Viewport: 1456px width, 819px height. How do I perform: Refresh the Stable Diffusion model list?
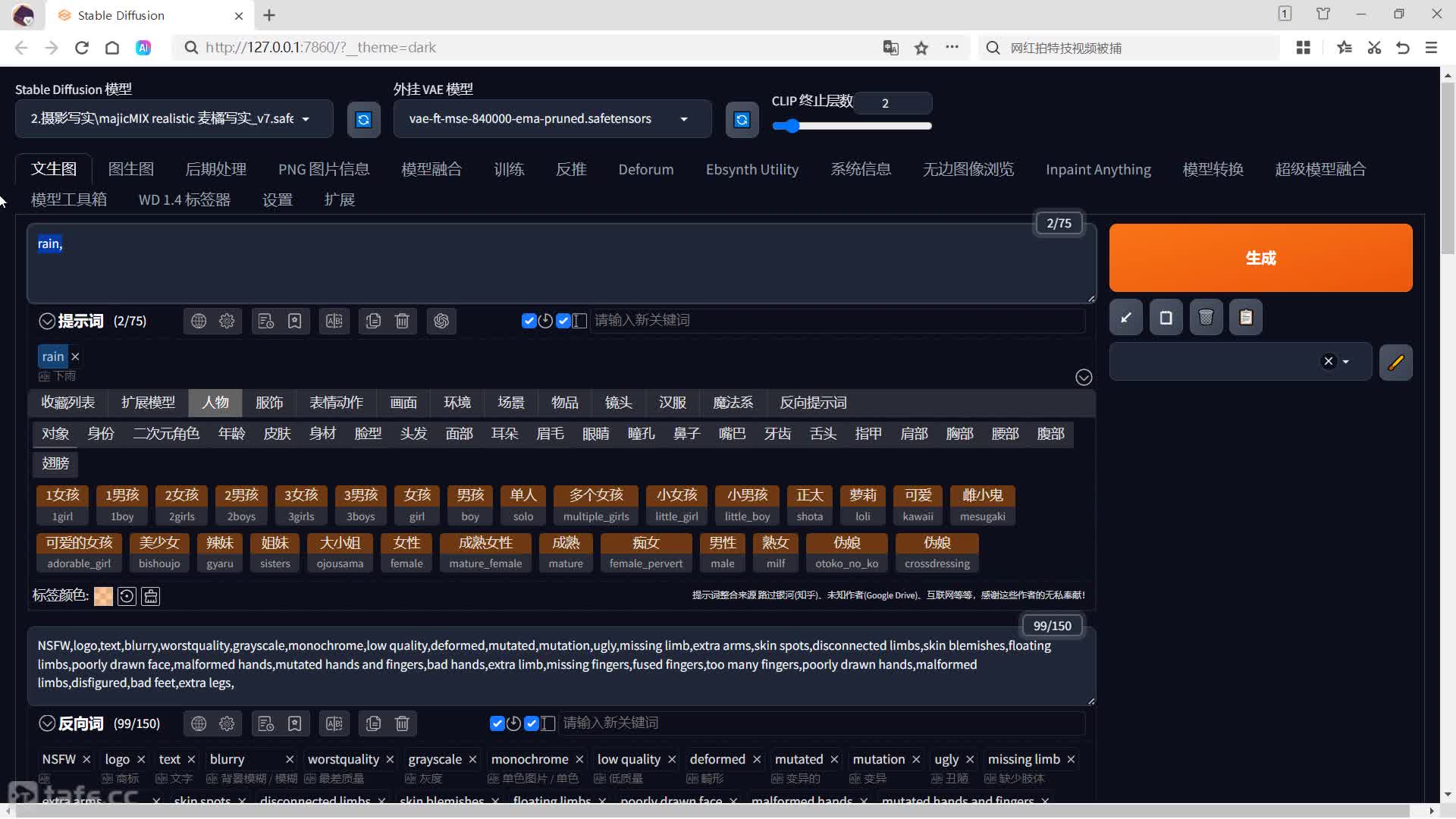[x=363, y=120]
